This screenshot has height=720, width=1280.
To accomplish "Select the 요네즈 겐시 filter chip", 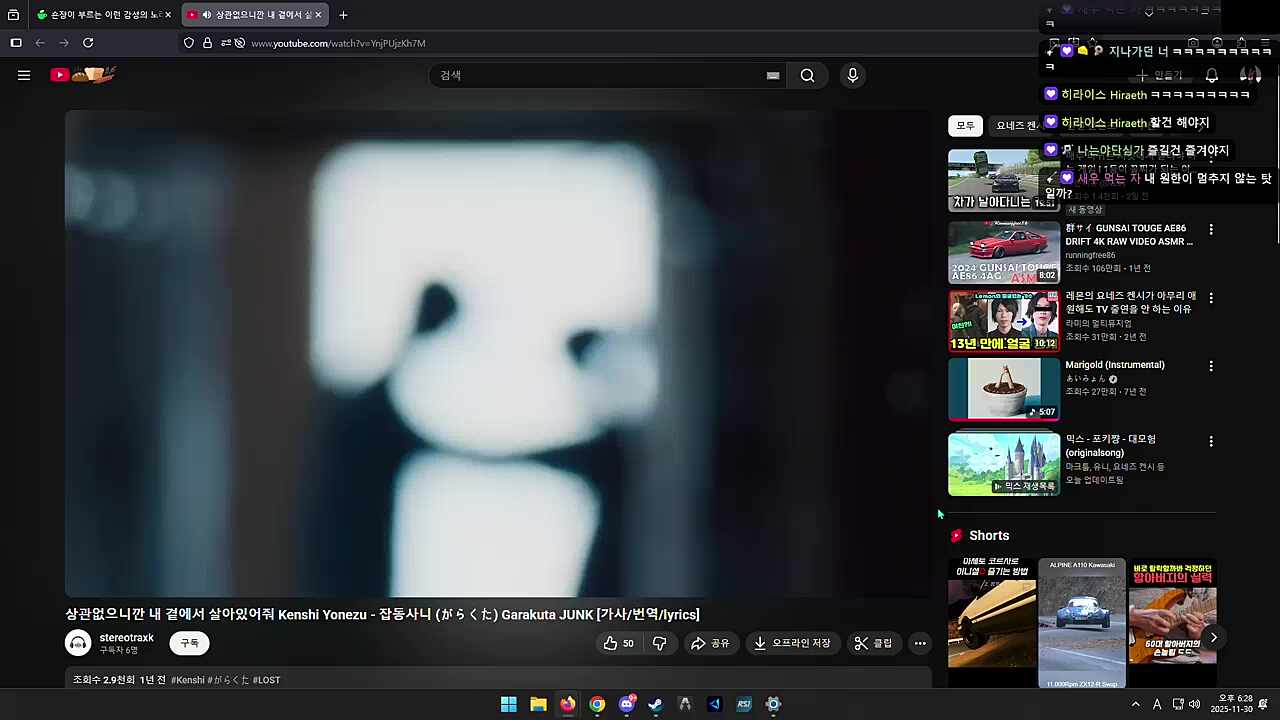I will [x=1015, y=125].
